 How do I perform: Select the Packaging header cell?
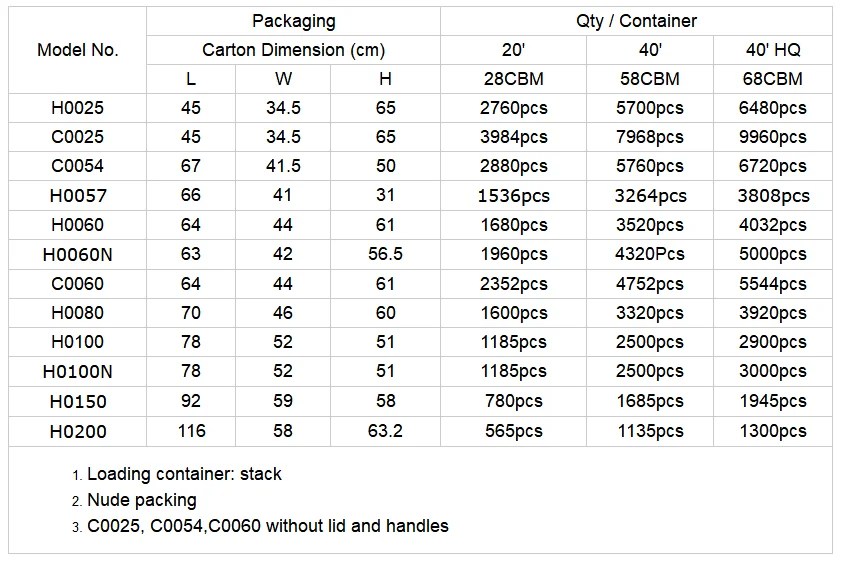[293, 21]
